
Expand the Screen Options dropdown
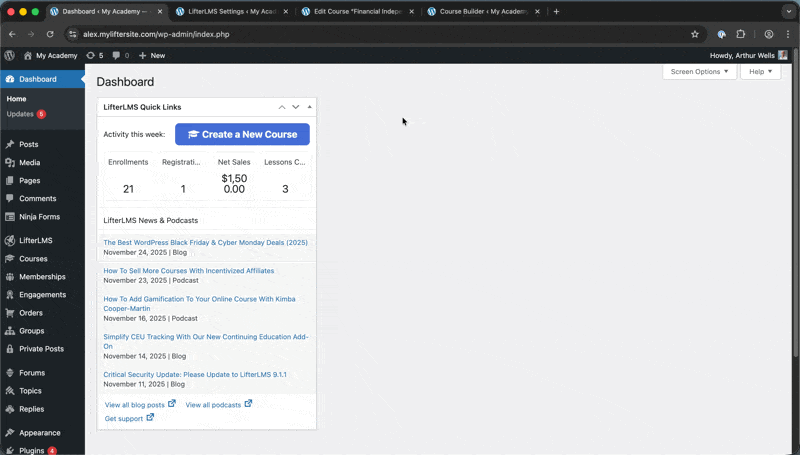tap(699, 72)
